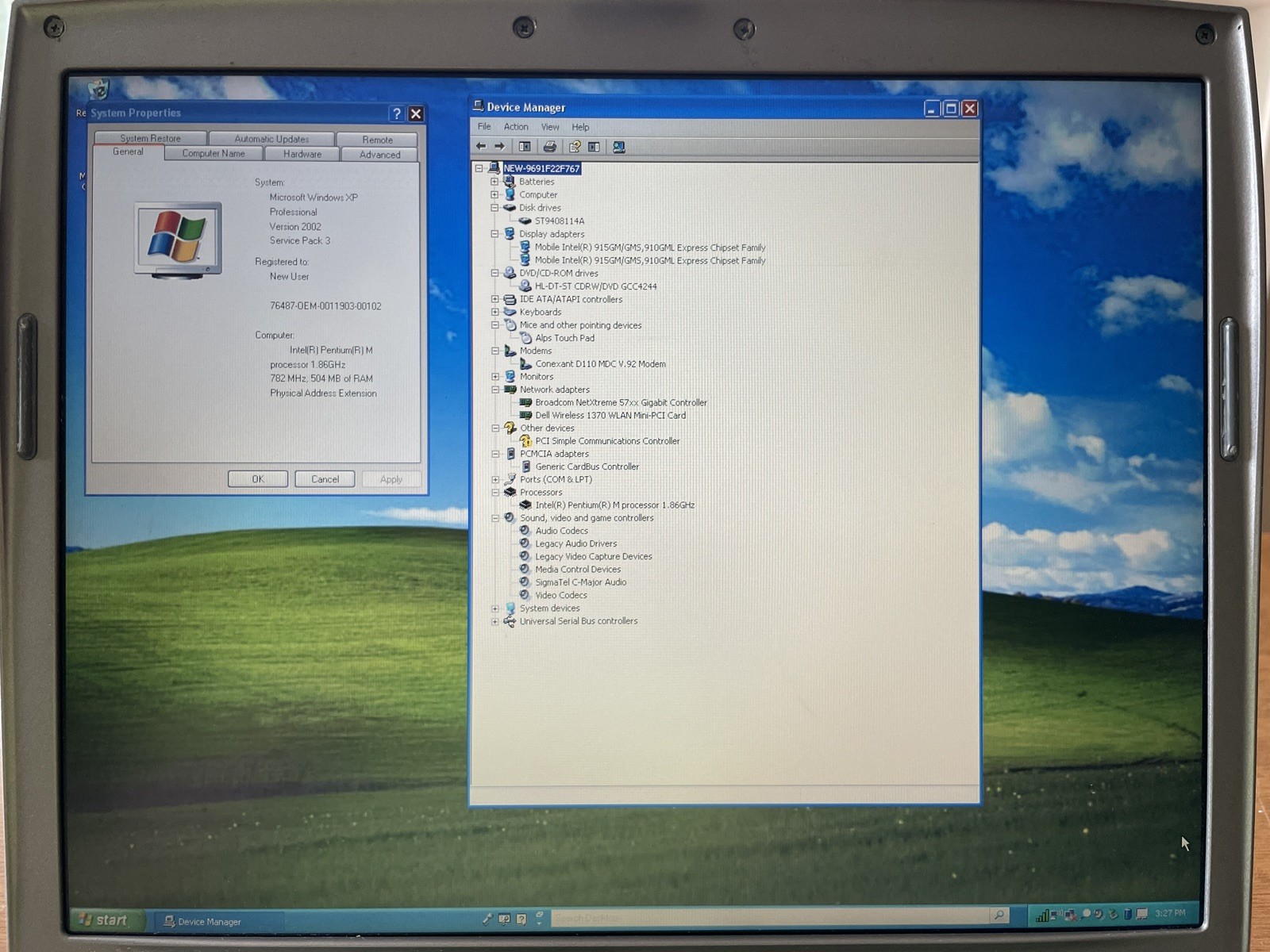Open the View menu

coord(550,127)
